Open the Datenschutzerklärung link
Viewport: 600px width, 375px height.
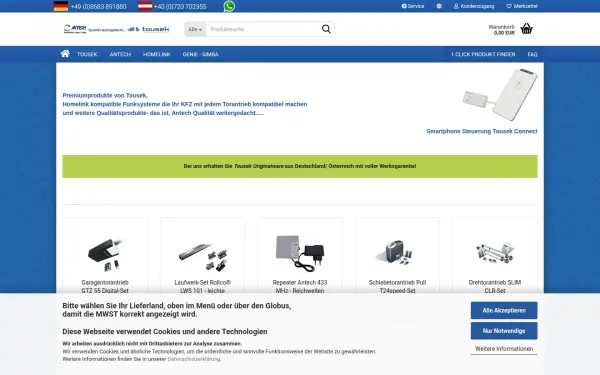(x=194, y=359)
